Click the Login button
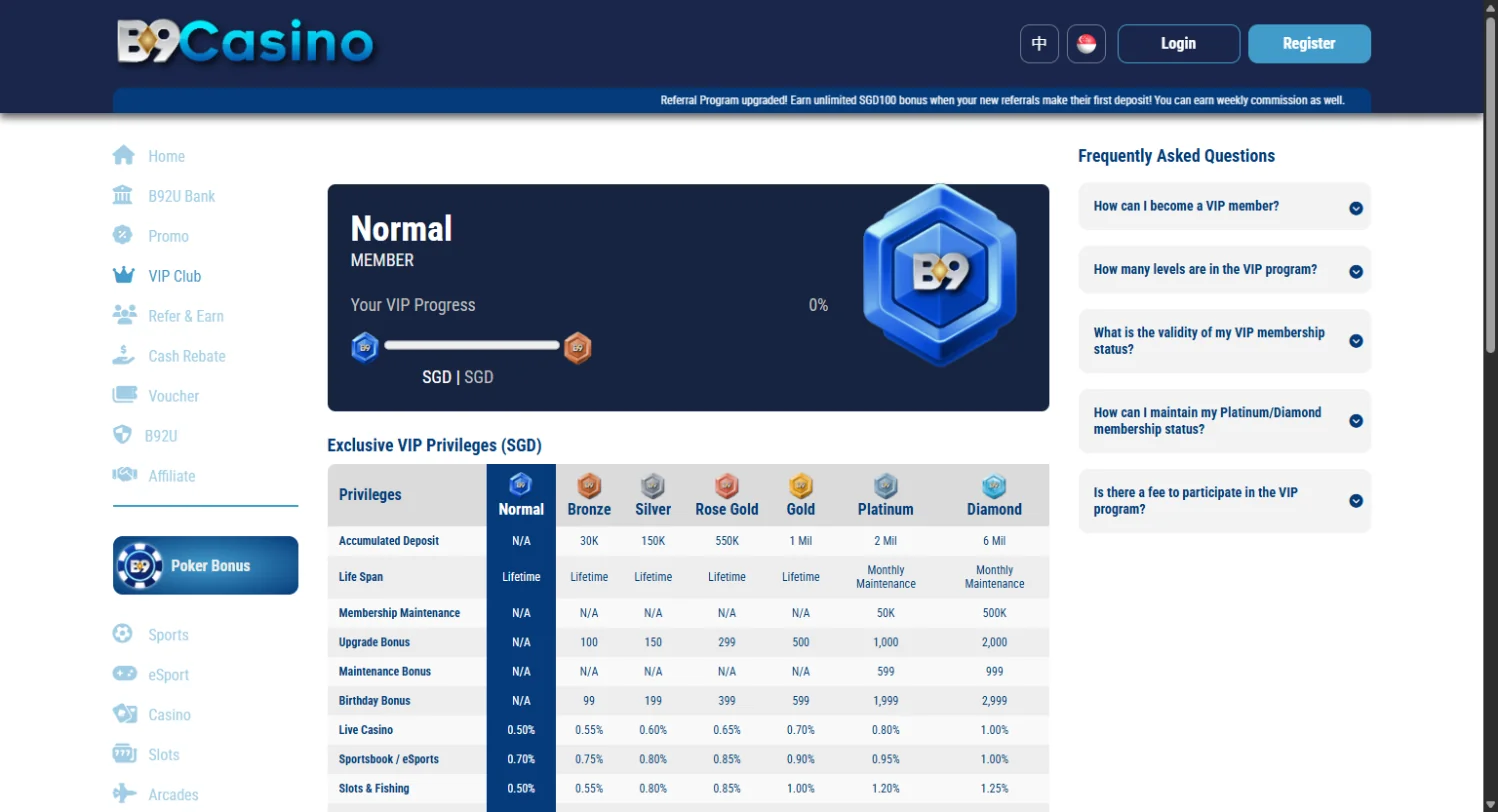This screenshot has height=812, width=1498. coord(1178,44)
